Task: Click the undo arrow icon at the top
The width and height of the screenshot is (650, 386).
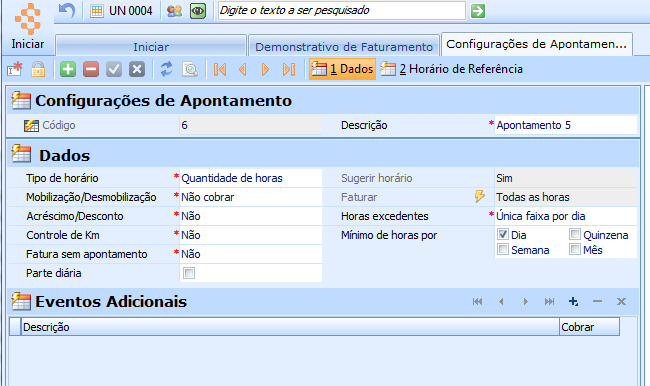Action: [67, 10]
